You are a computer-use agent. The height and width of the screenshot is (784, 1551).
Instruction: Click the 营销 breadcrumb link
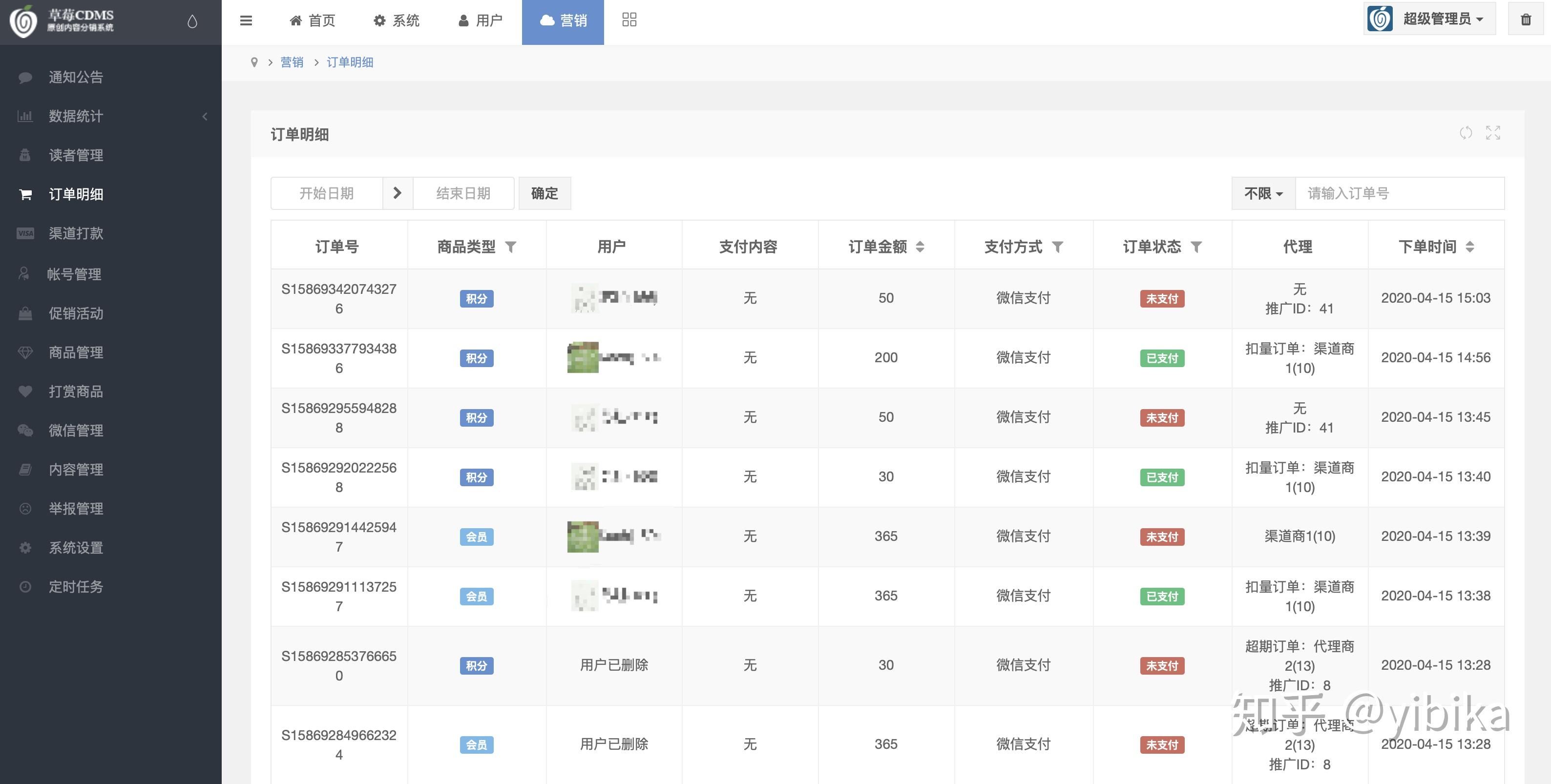(293, 62)
